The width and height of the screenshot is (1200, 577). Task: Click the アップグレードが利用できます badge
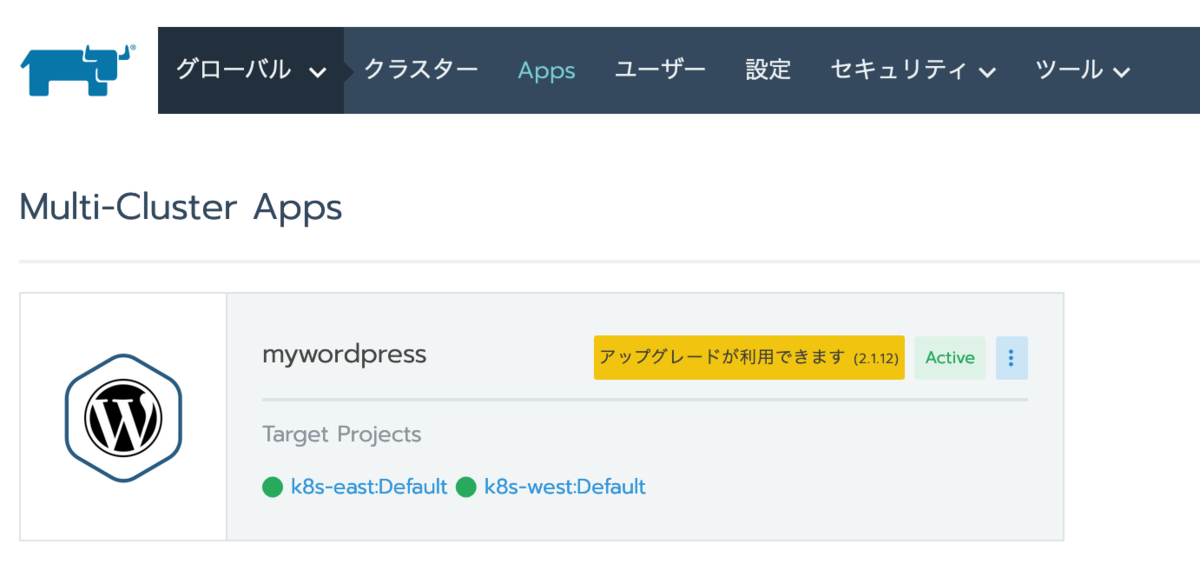click(x=749, y=358)
